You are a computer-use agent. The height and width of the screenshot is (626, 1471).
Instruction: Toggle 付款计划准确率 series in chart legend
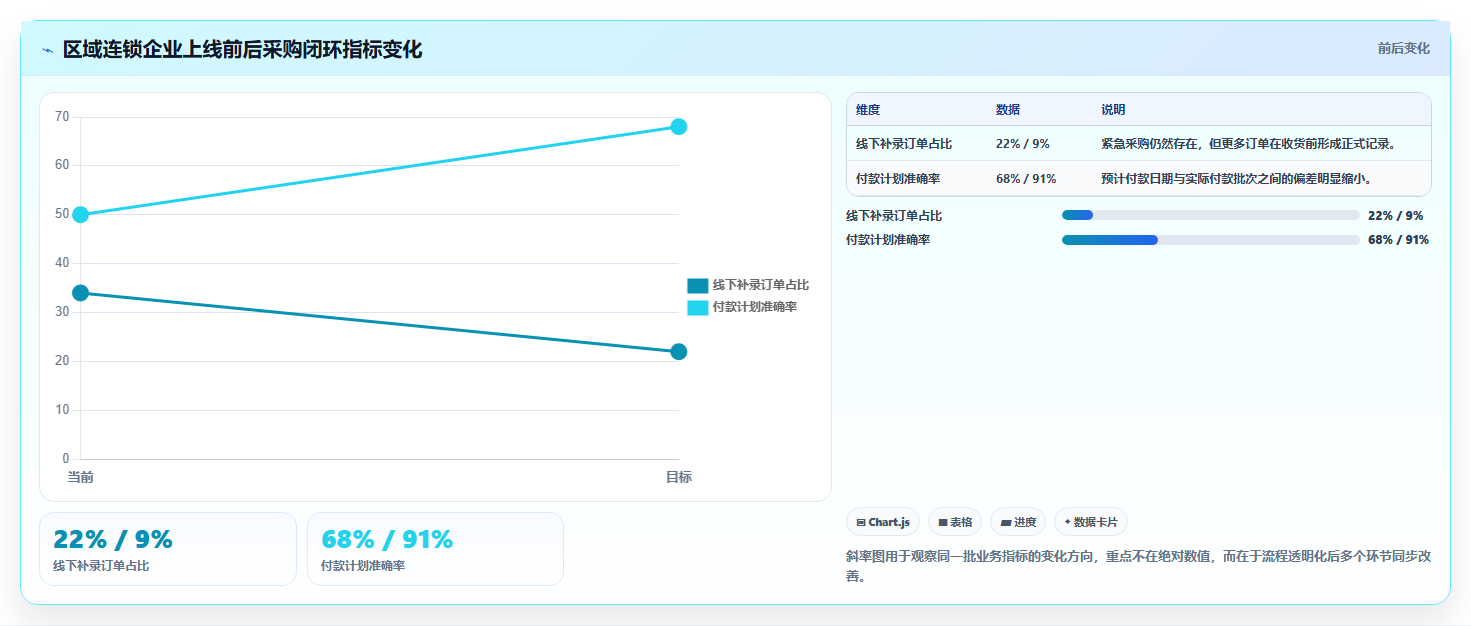click(x=742, y=307)
